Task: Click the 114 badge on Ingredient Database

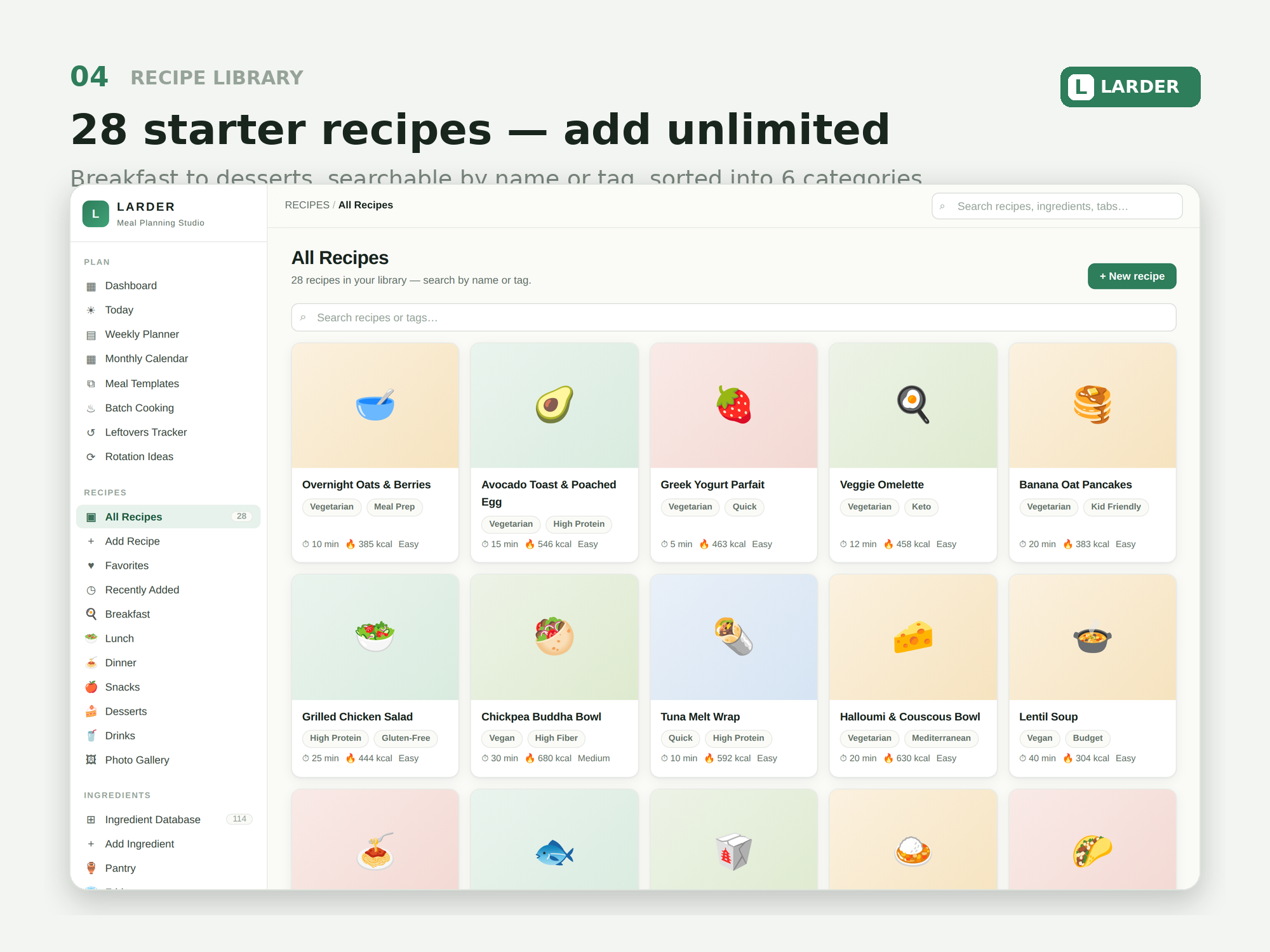Action: click(239, 819)
